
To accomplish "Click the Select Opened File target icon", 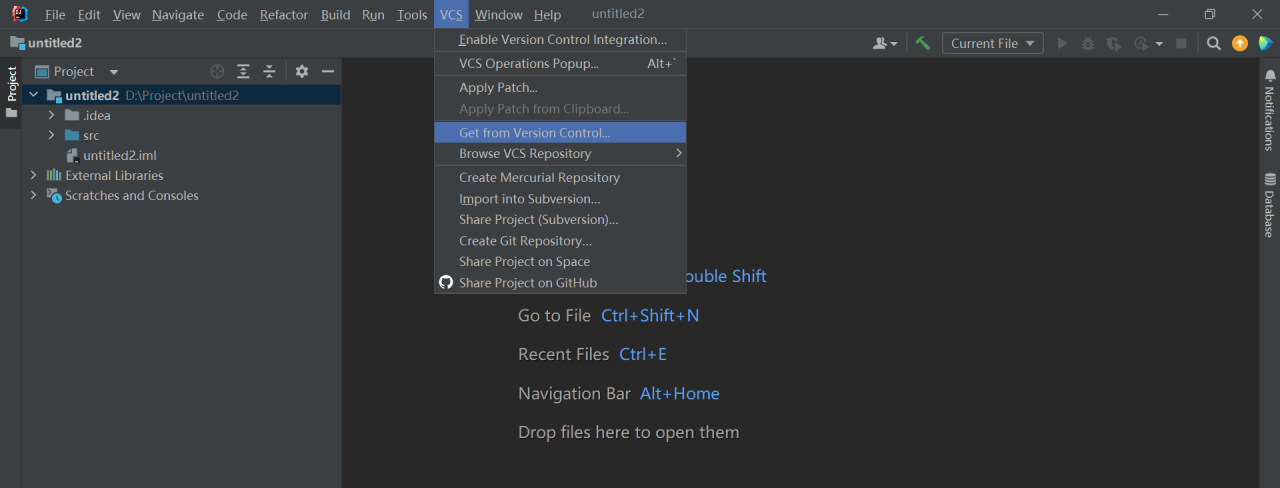I will [x=217, y=71].
